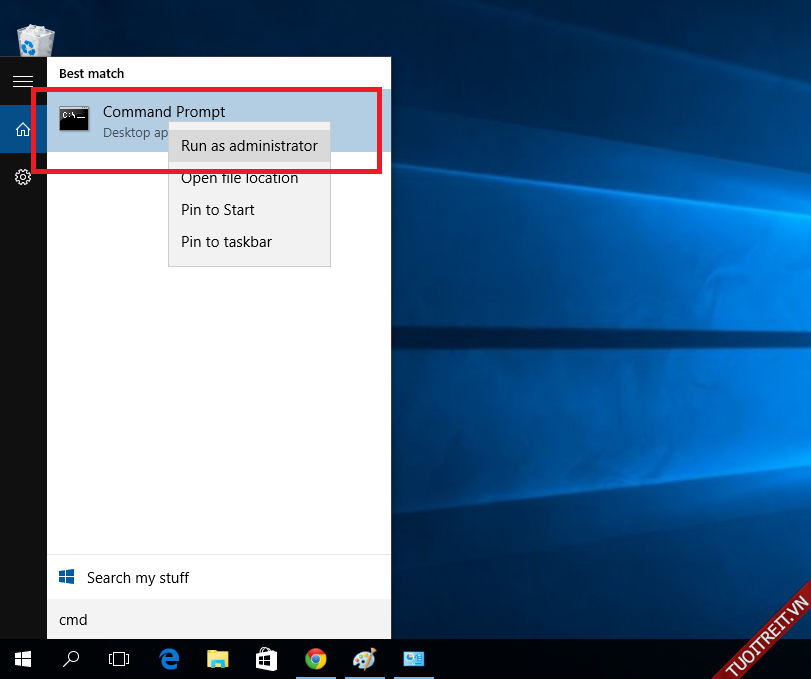Expand the hamburger menu in Start panel
Viewport: 811px width, 679px height.
(x=23, y=81)
